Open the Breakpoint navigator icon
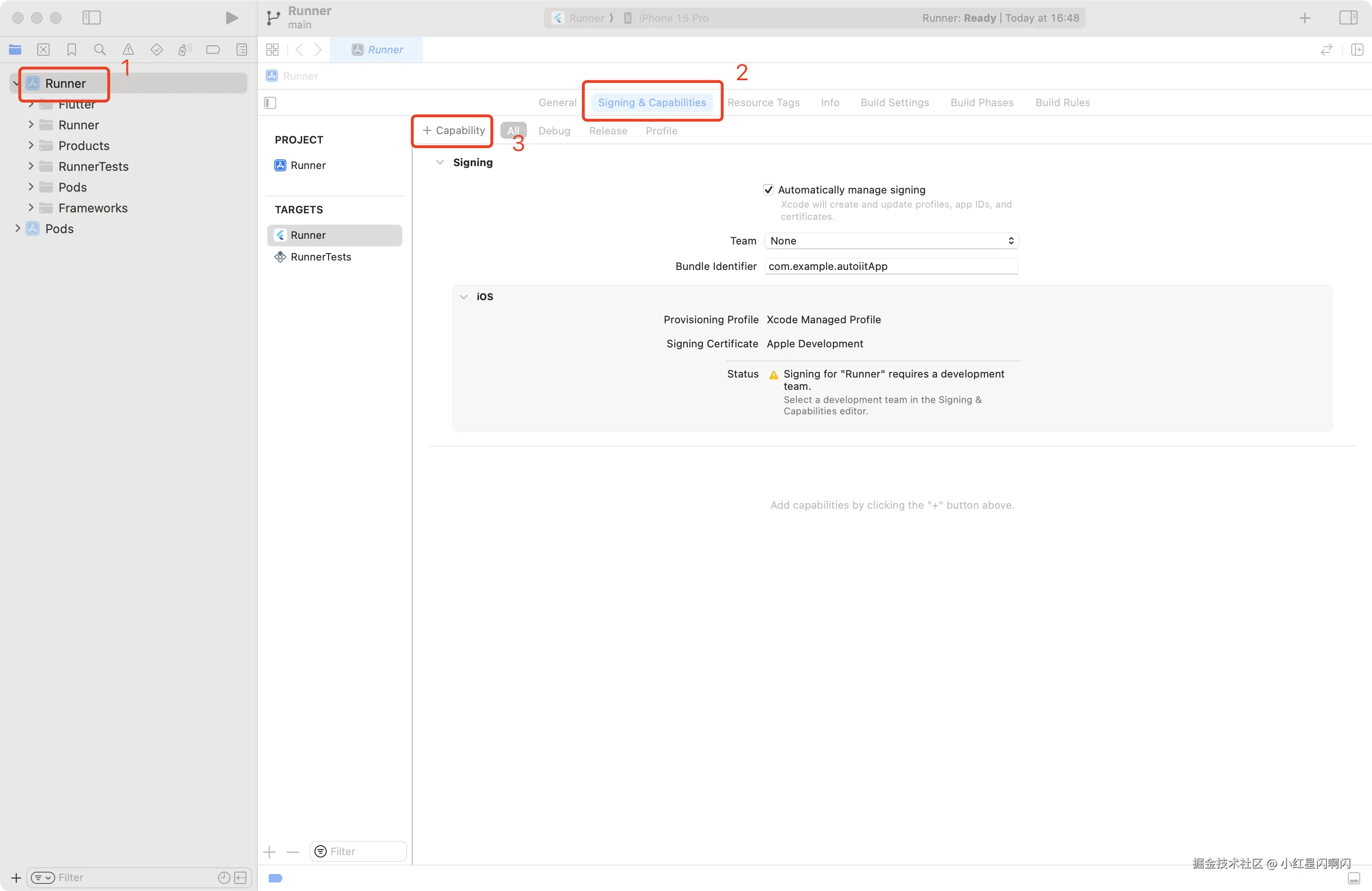1372x891 pixels. click(x=213, y=50)
